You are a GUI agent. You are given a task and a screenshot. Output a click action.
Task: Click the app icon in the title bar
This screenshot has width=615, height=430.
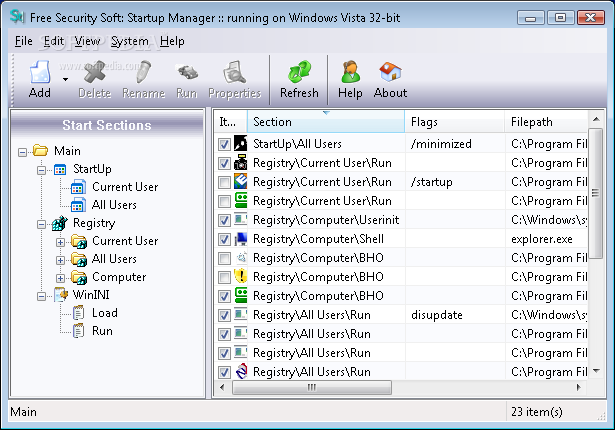pyautogui.click(x=18, y=17)
